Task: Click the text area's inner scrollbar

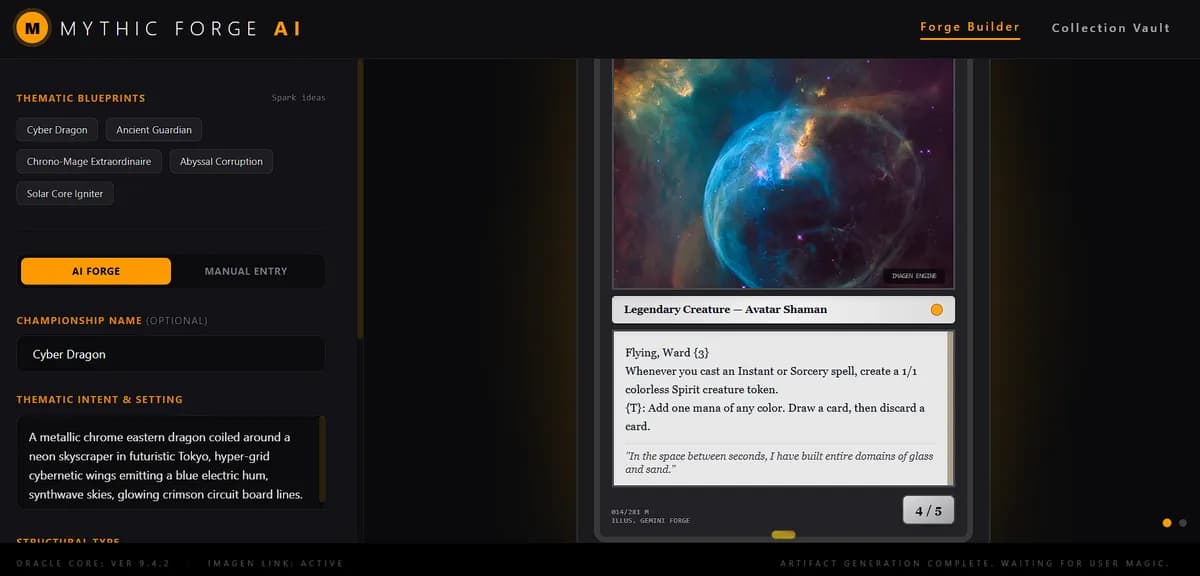Action: click(322, 460)
